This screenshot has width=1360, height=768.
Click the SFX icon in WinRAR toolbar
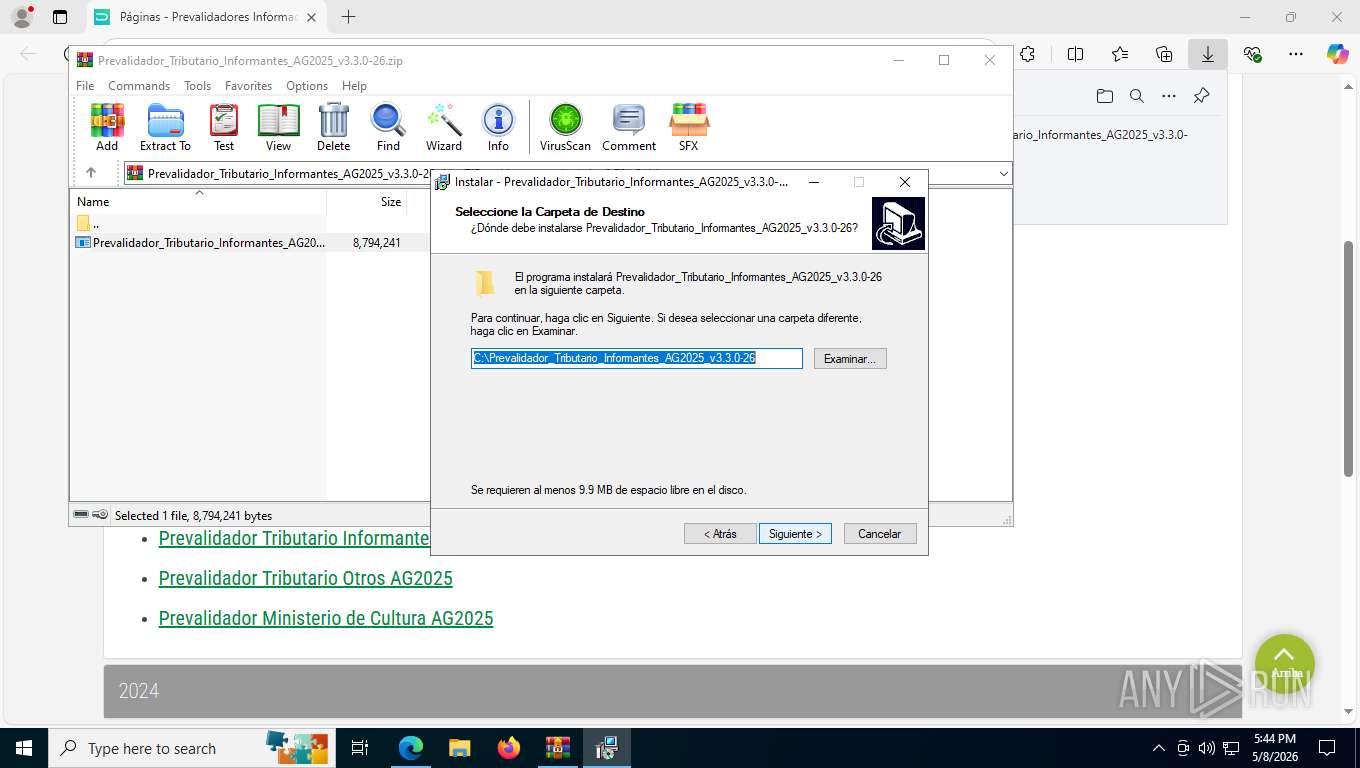[689, 127]
